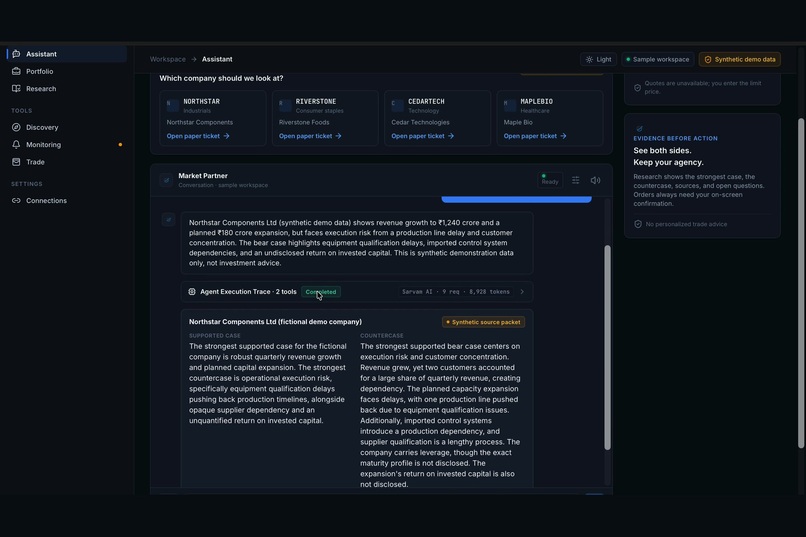The width and height of the screenshot is (806, 537).
Task: Click the 'Cedar Technologies' text
Action: pyautogui.click(x=420, y=122)
